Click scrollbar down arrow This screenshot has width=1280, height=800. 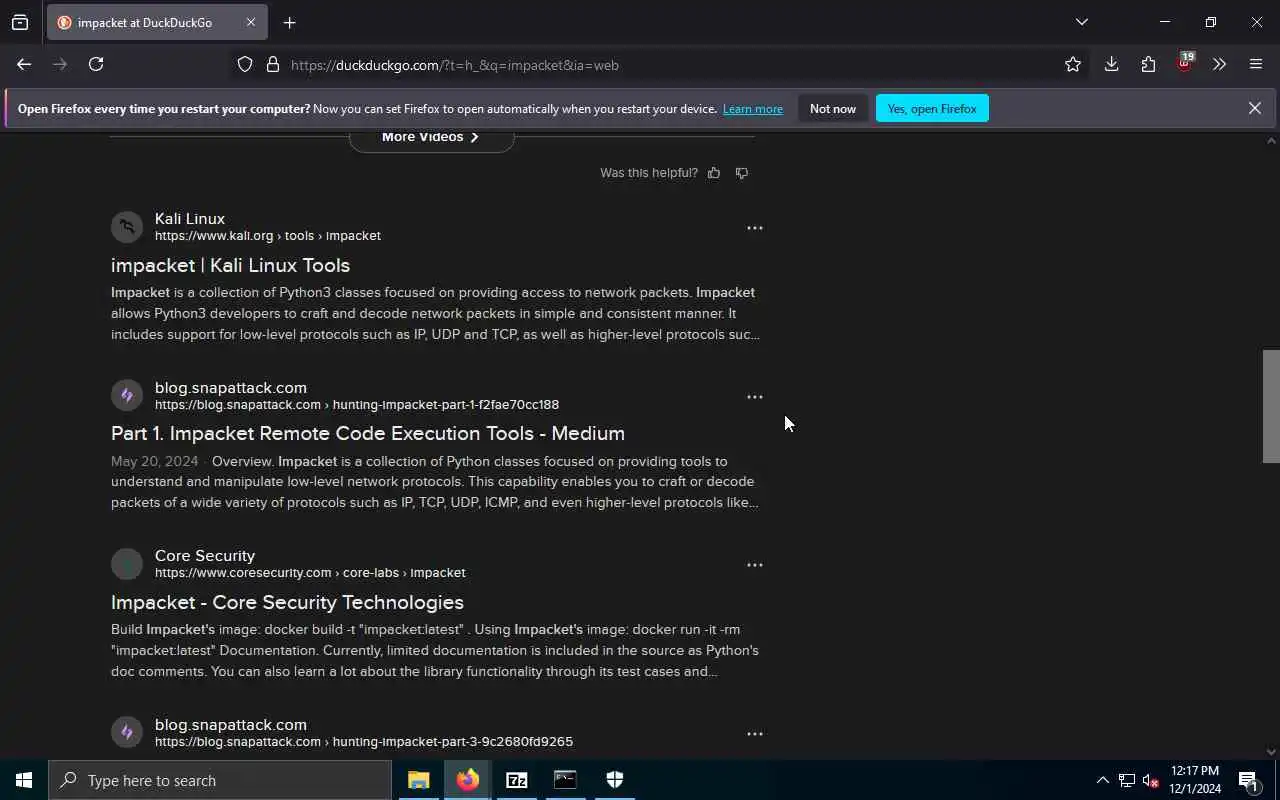tap(1271, 752)
